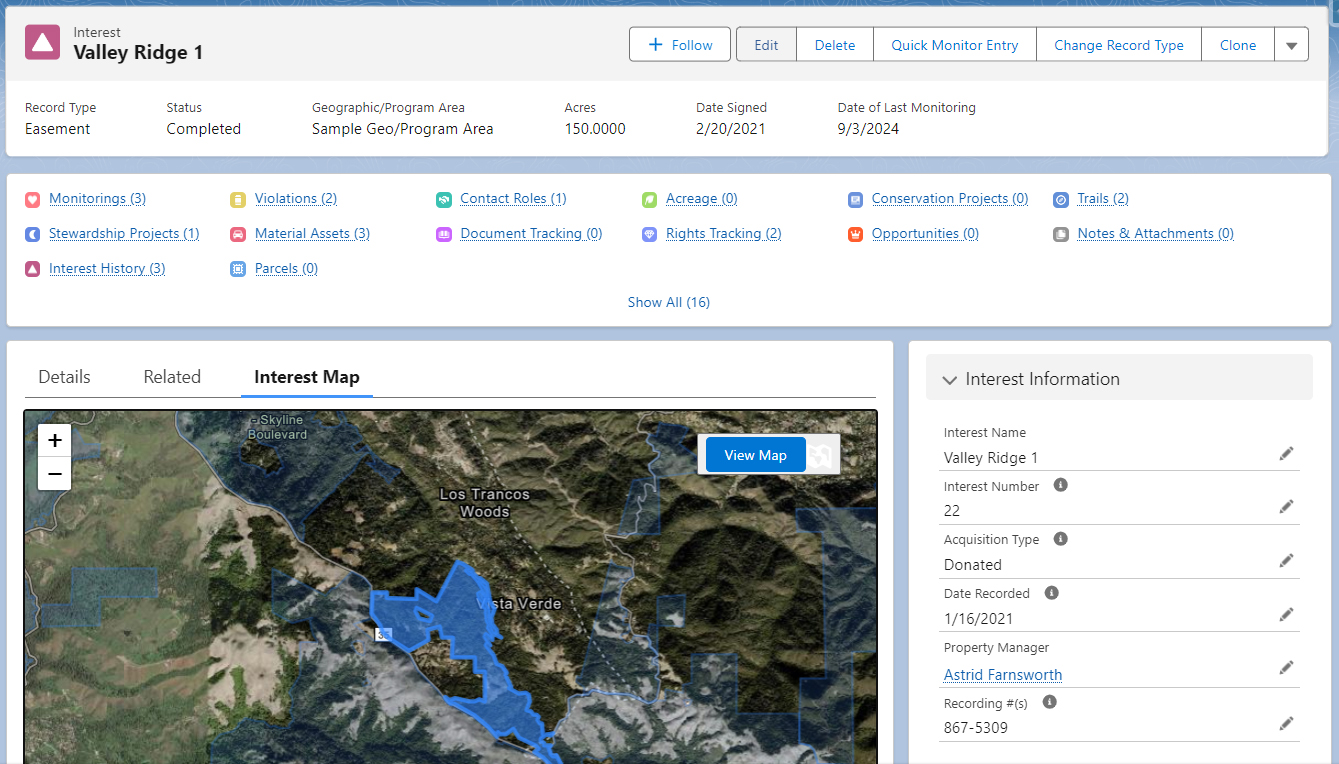This screenshot has width=1339, height=764.
Task: Click the Contact Roles related list icon
Action: [x=444, y=199]
